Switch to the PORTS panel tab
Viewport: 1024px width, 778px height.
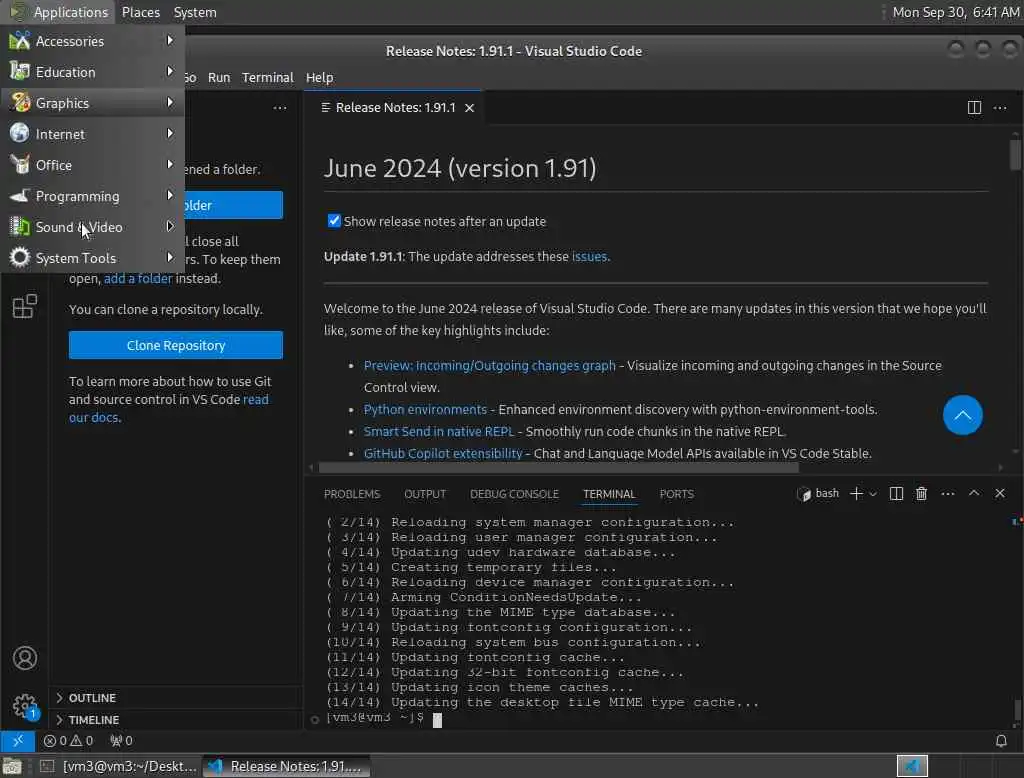click(677, 494)
